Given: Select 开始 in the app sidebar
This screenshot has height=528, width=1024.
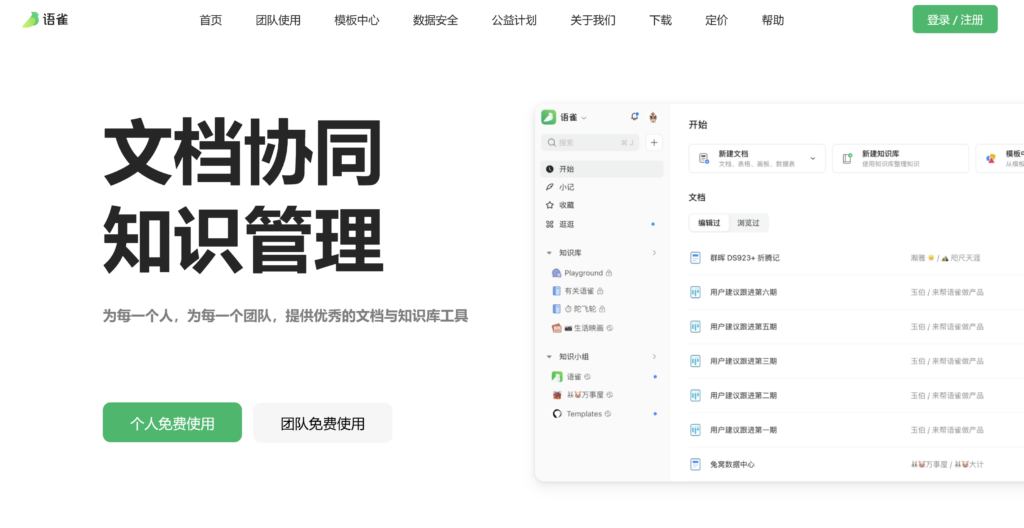Looking at the screenshot, I should point(601,169).
